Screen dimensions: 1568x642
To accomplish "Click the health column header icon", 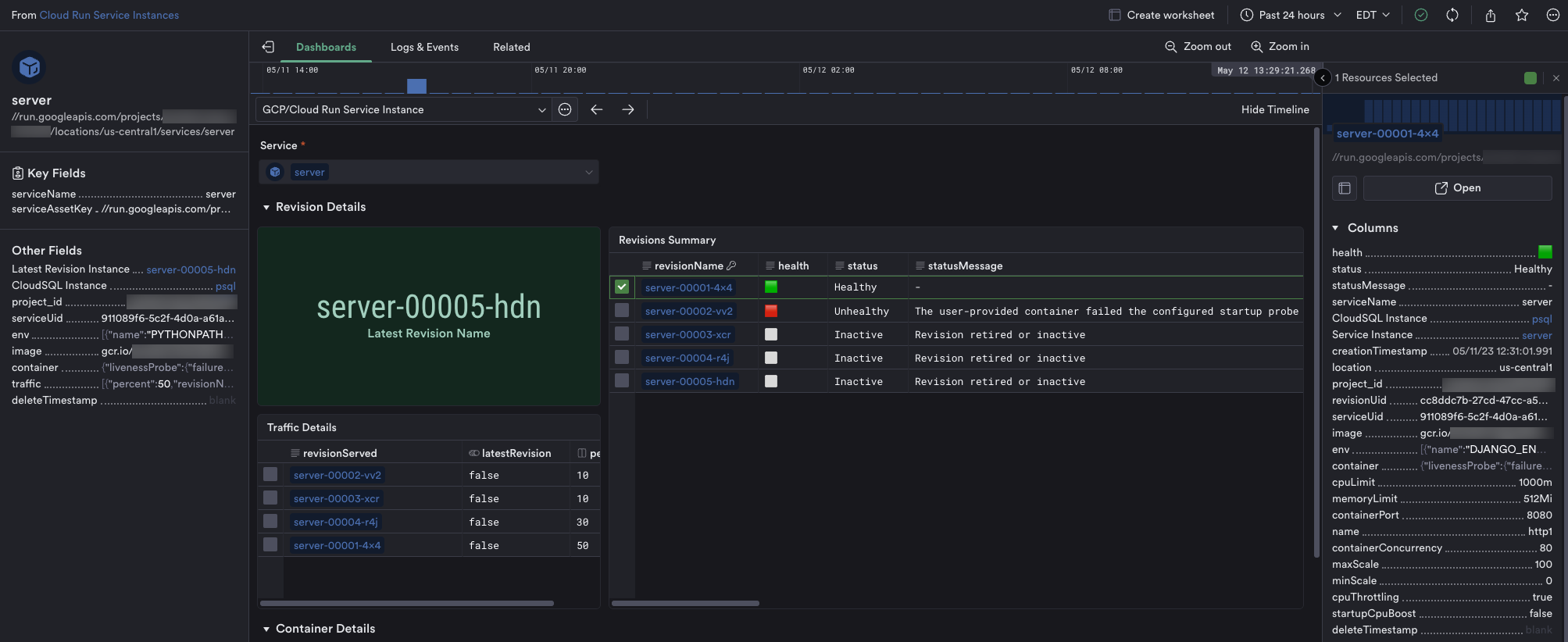I will point(770,266).
